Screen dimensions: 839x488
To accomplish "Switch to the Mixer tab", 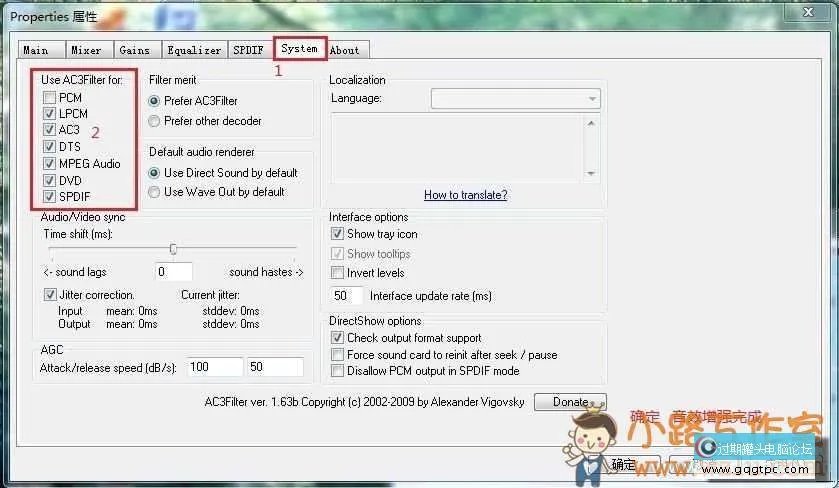I will click(86, 50).
